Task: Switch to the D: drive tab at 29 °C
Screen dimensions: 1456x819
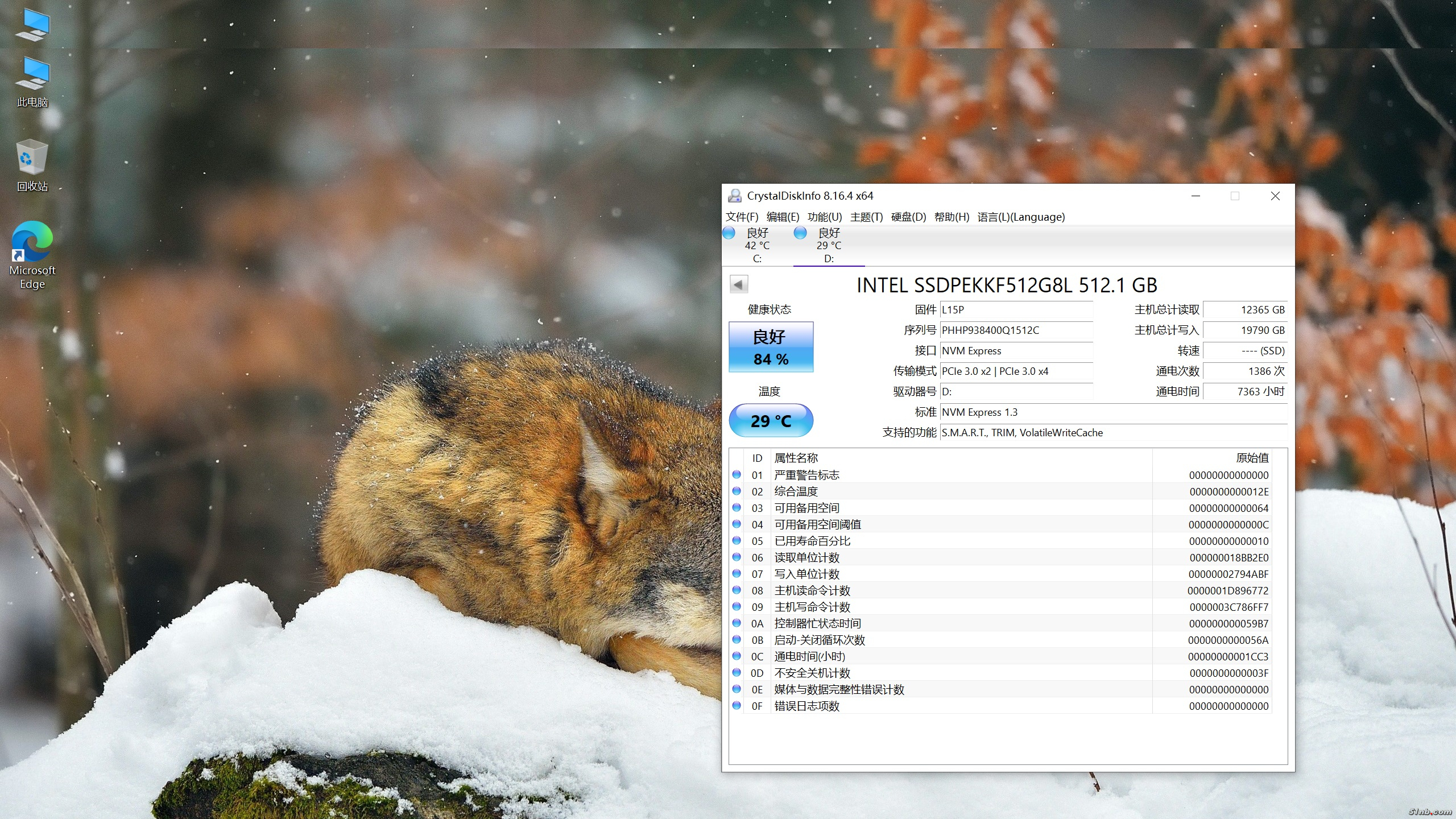Action: point(829,246)
